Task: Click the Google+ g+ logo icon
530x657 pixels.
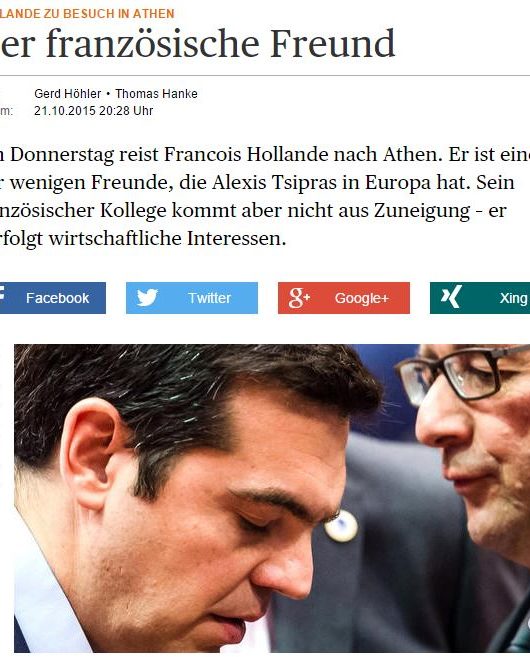Action: pos(299,298)
